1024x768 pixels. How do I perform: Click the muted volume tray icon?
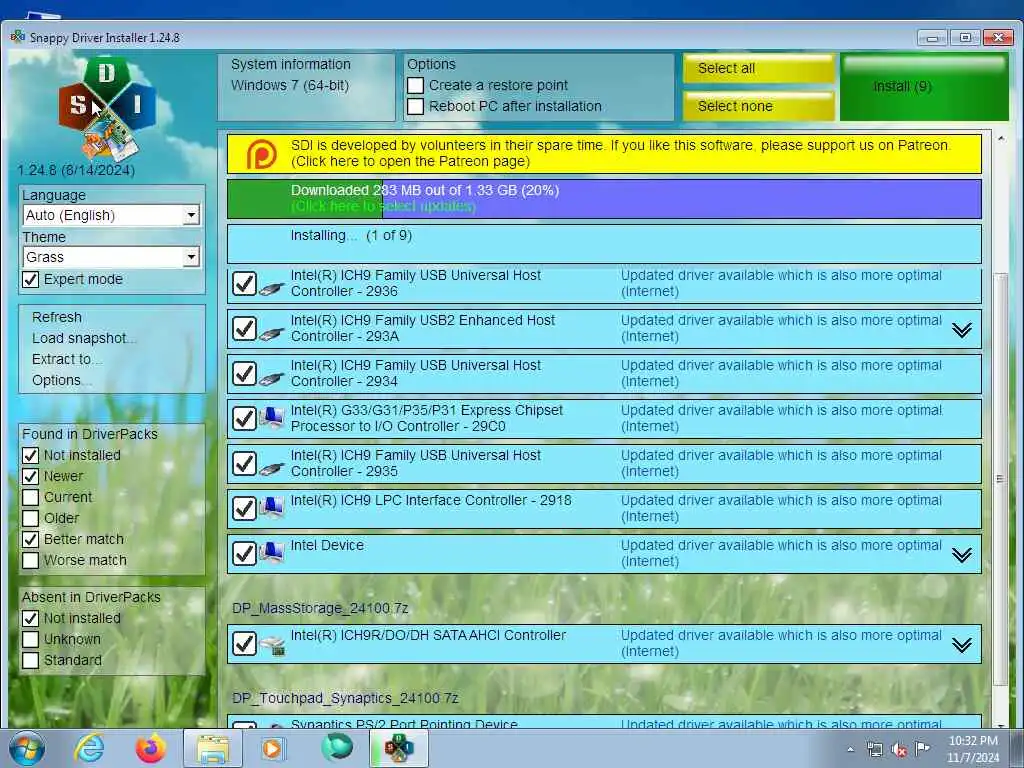click(899, 750)
